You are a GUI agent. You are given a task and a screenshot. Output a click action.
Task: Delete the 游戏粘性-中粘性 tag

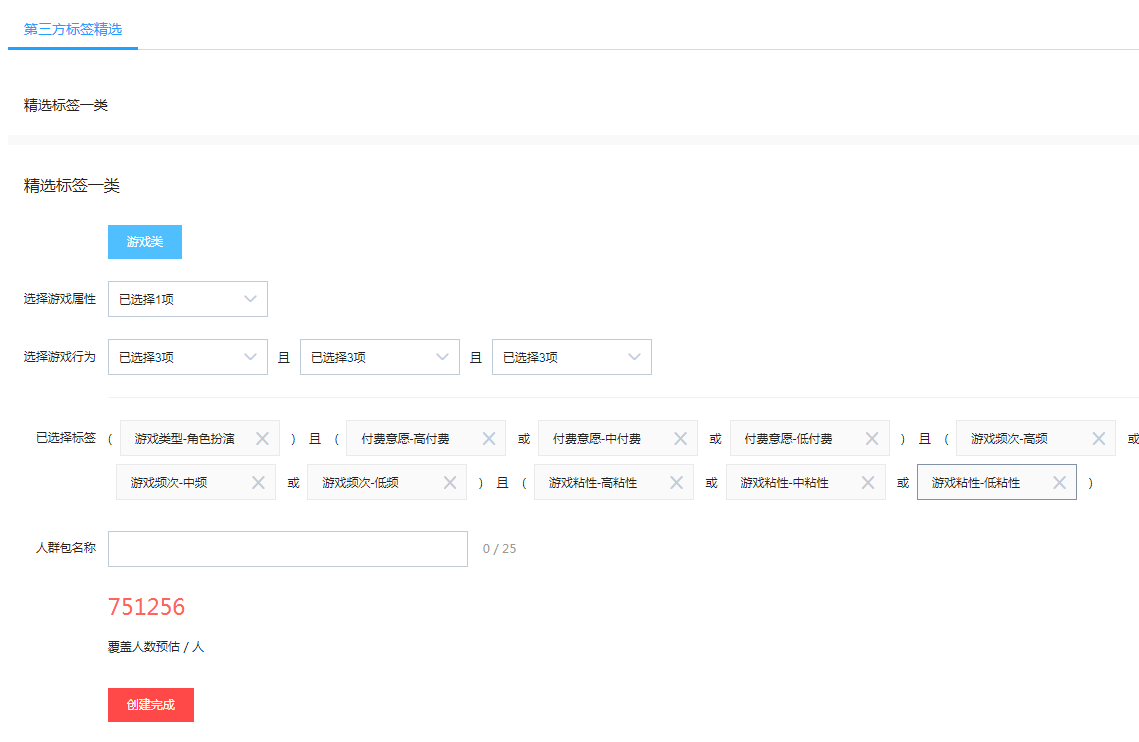click(x=867, y=483)
